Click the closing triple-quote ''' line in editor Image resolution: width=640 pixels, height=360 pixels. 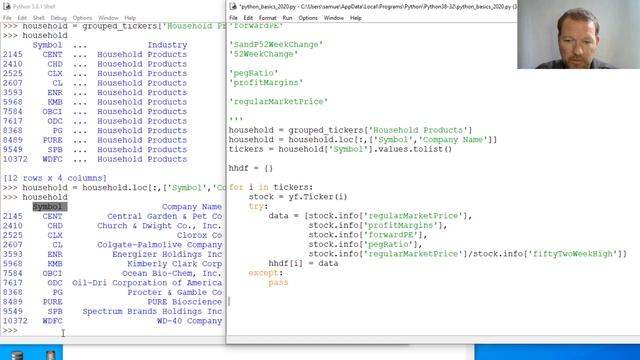236,120
